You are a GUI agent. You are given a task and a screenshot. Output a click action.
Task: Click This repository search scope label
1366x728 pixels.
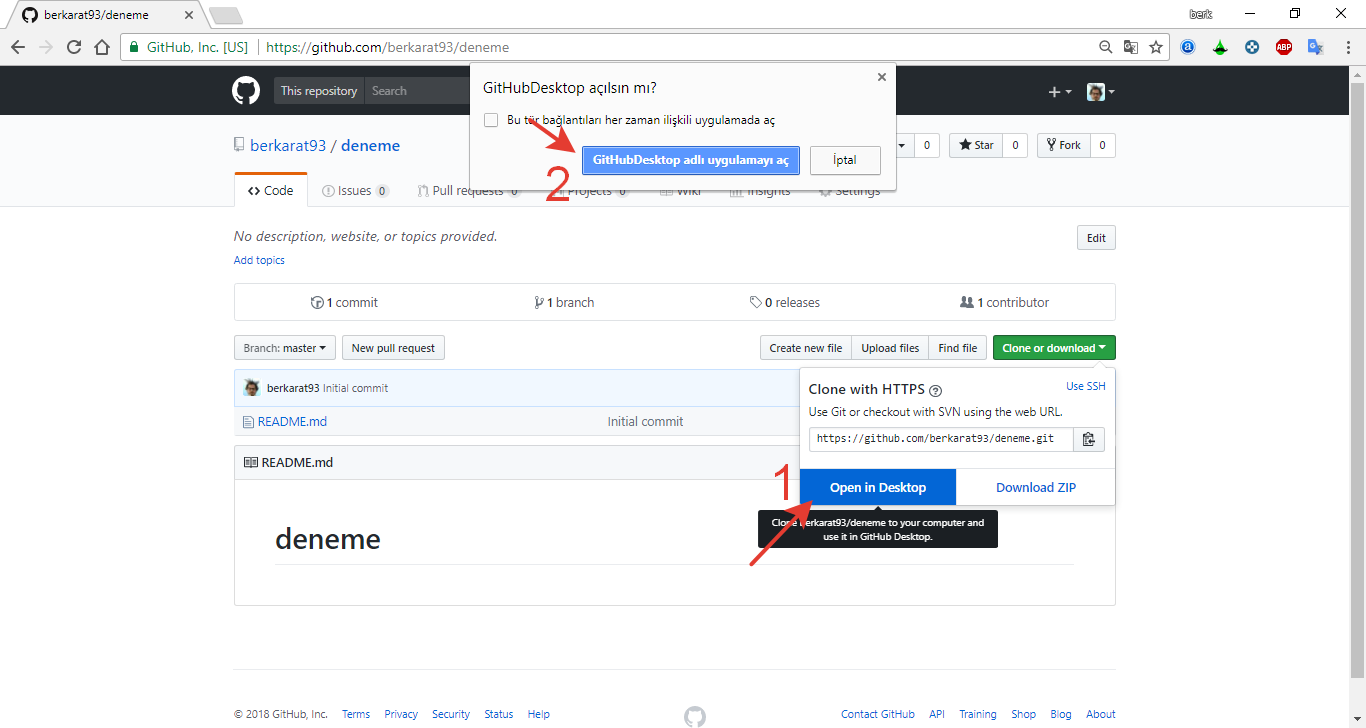[319, 91]
